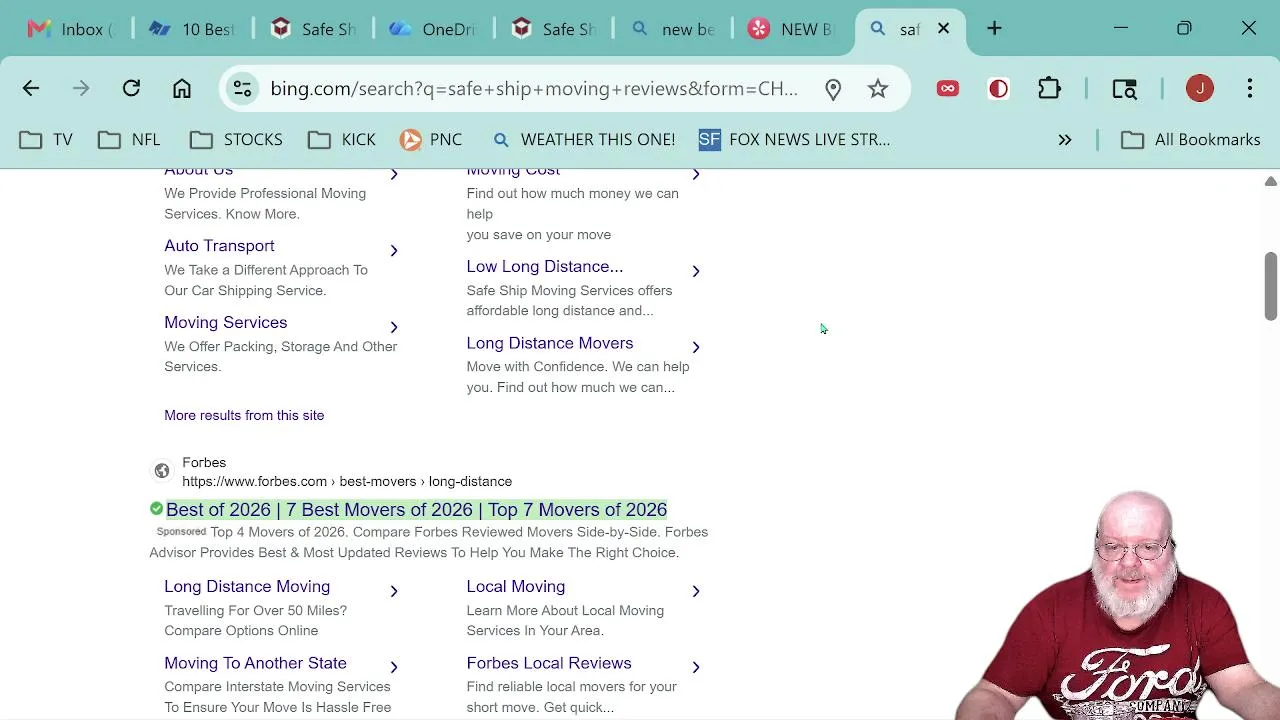The width and height of the screenshot is (1280, 720).
Task: Open the FOX NEWS LIVE STR bookmark
Action: 794,140
